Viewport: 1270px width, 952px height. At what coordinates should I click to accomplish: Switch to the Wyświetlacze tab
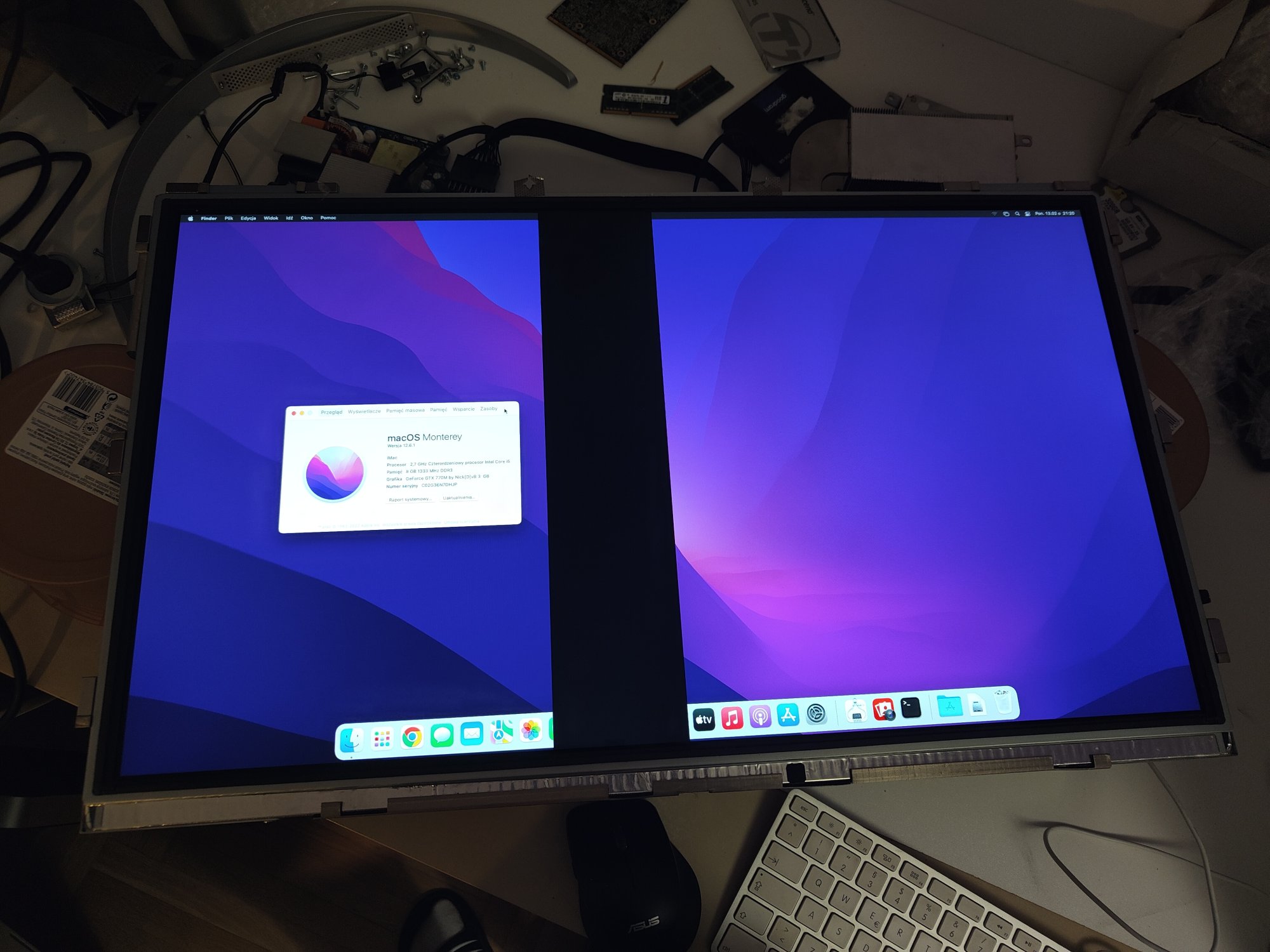tap(364, 411)
